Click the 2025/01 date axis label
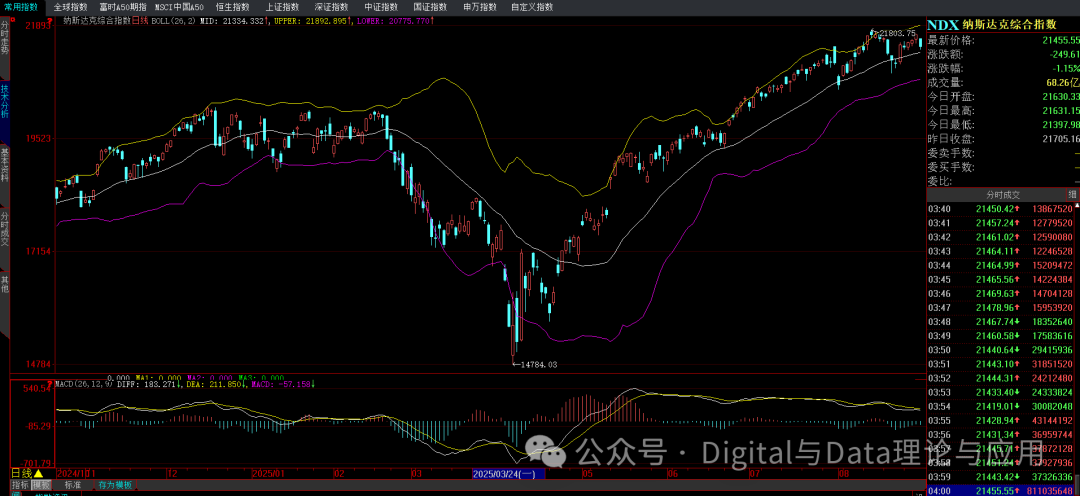This screenshot has width=1080, height=496. pos(267,474)
